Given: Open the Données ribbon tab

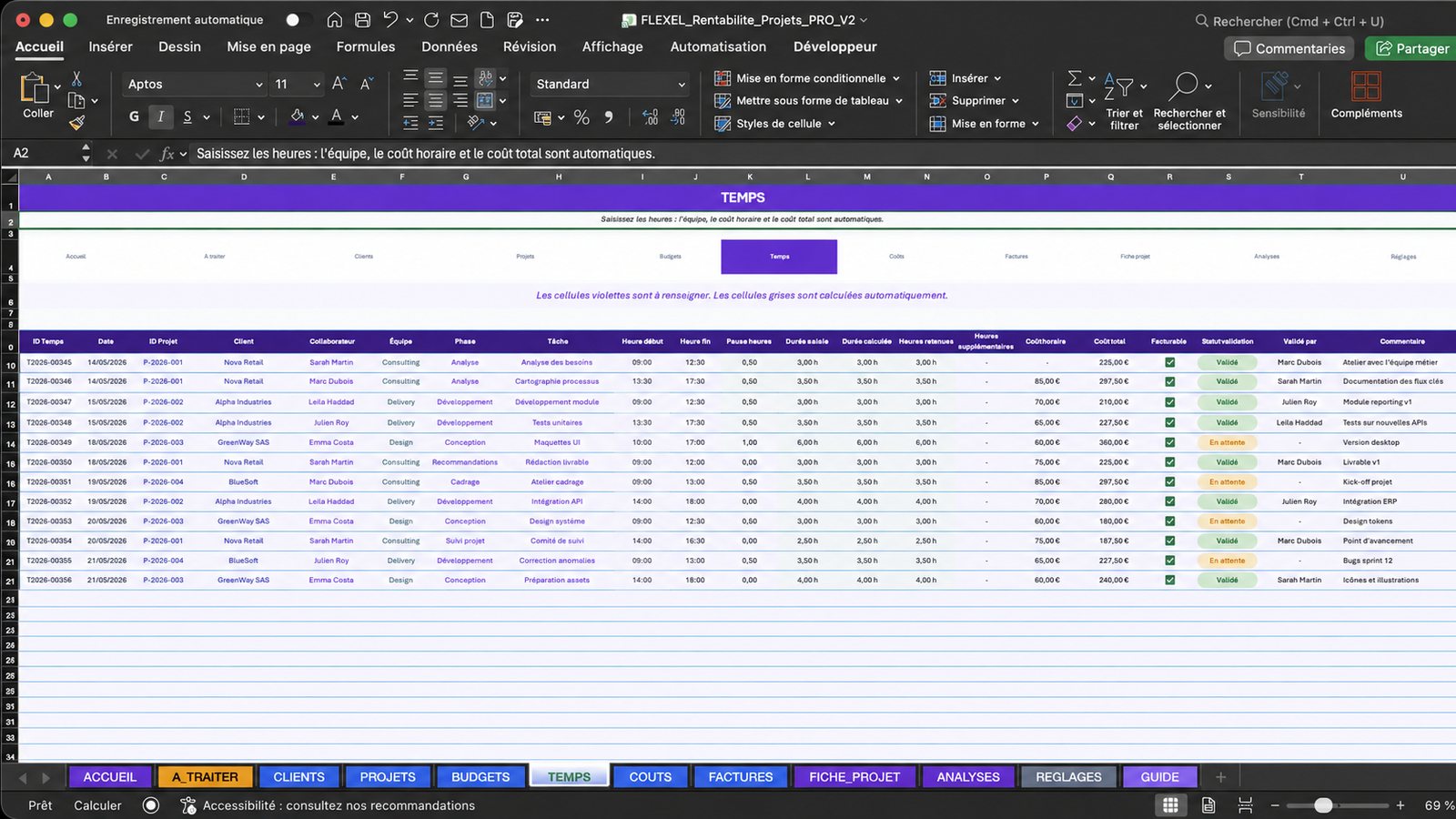Looking at the screenshot, I should tap(450, 46).
